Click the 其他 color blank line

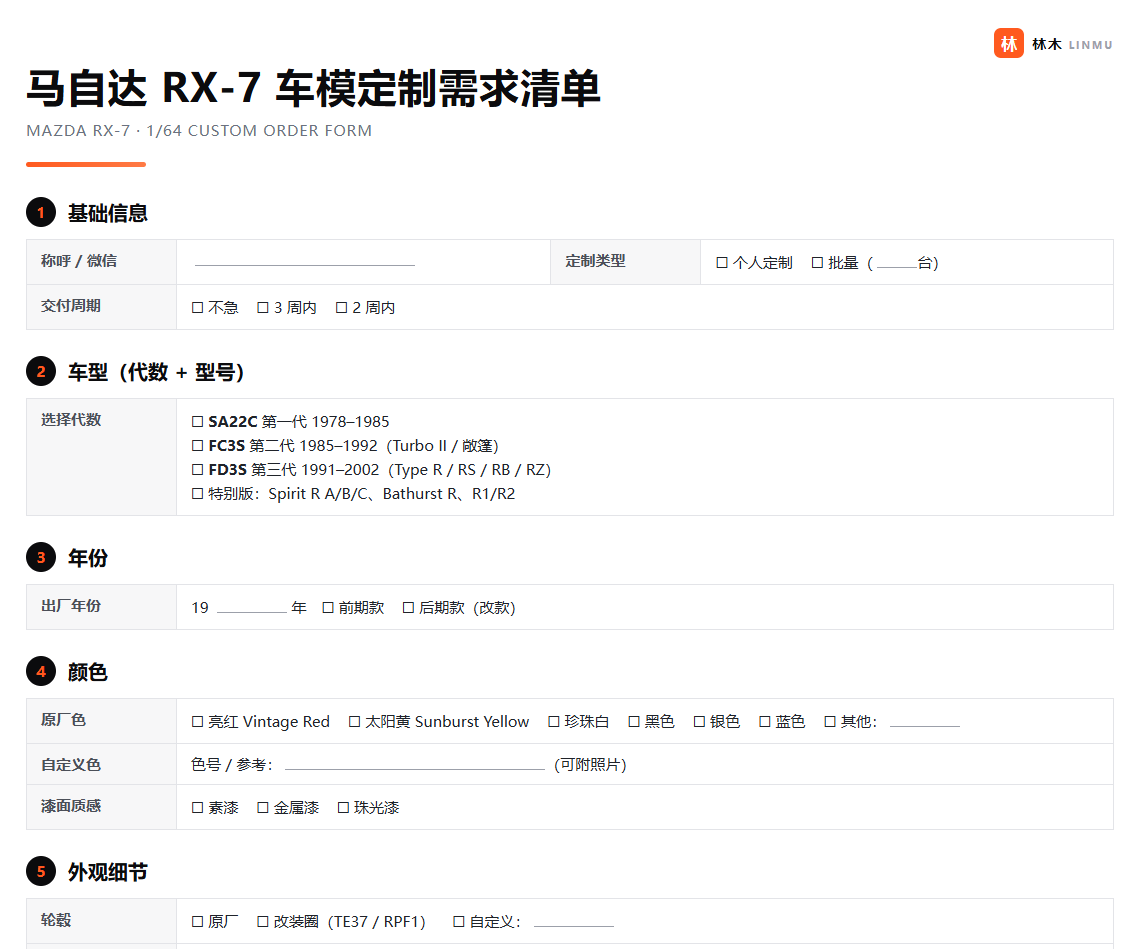tap(924, 721)
